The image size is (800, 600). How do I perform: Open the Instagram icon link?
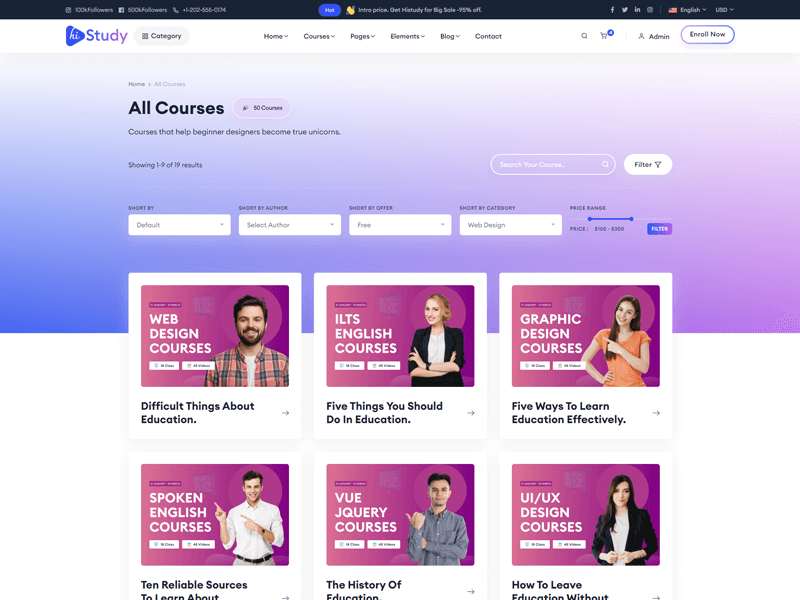(650, 10)
